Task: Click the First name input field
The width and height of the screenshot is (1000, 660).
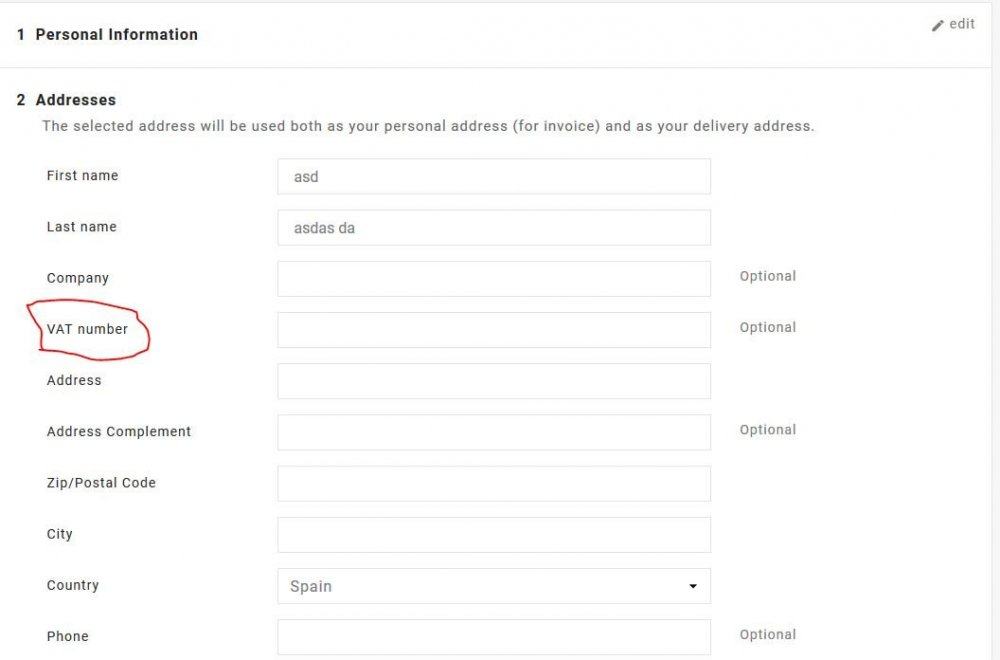Action: click(x=494, y=176)
